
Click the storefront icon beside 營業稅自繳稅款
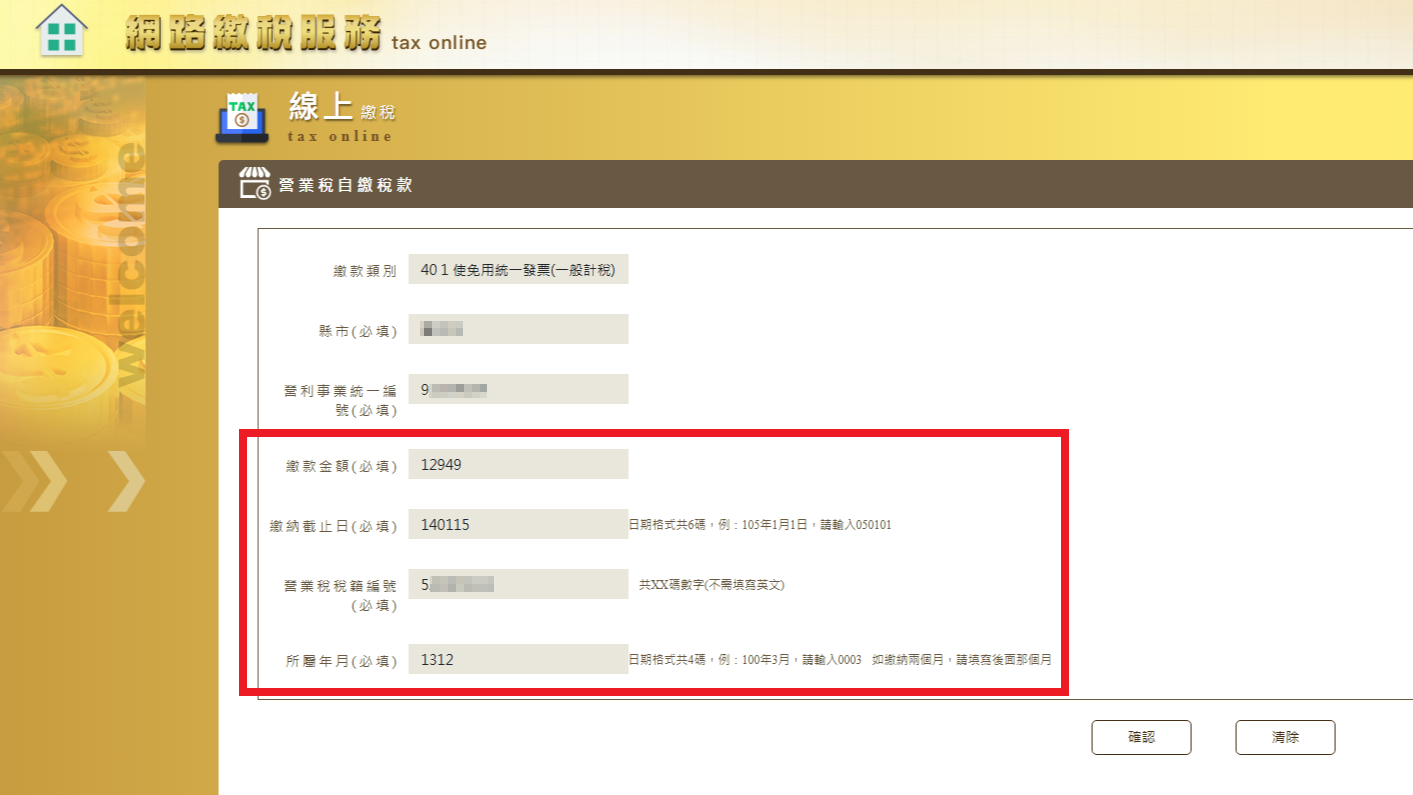[x=254, y=184]
